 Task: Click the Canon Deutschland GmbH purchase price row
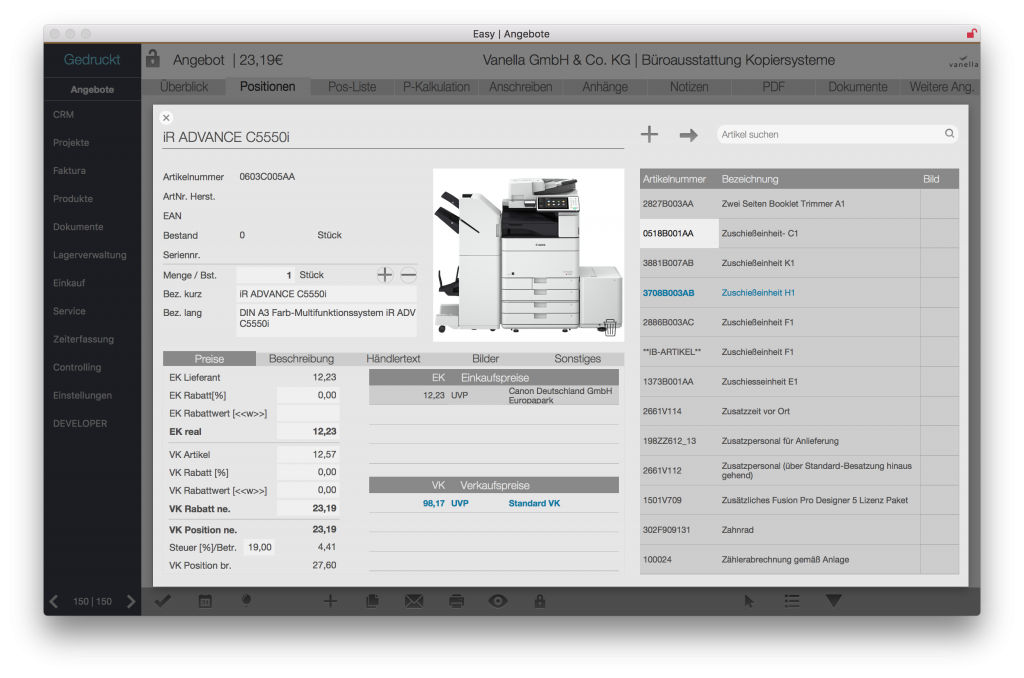(494, 395)
